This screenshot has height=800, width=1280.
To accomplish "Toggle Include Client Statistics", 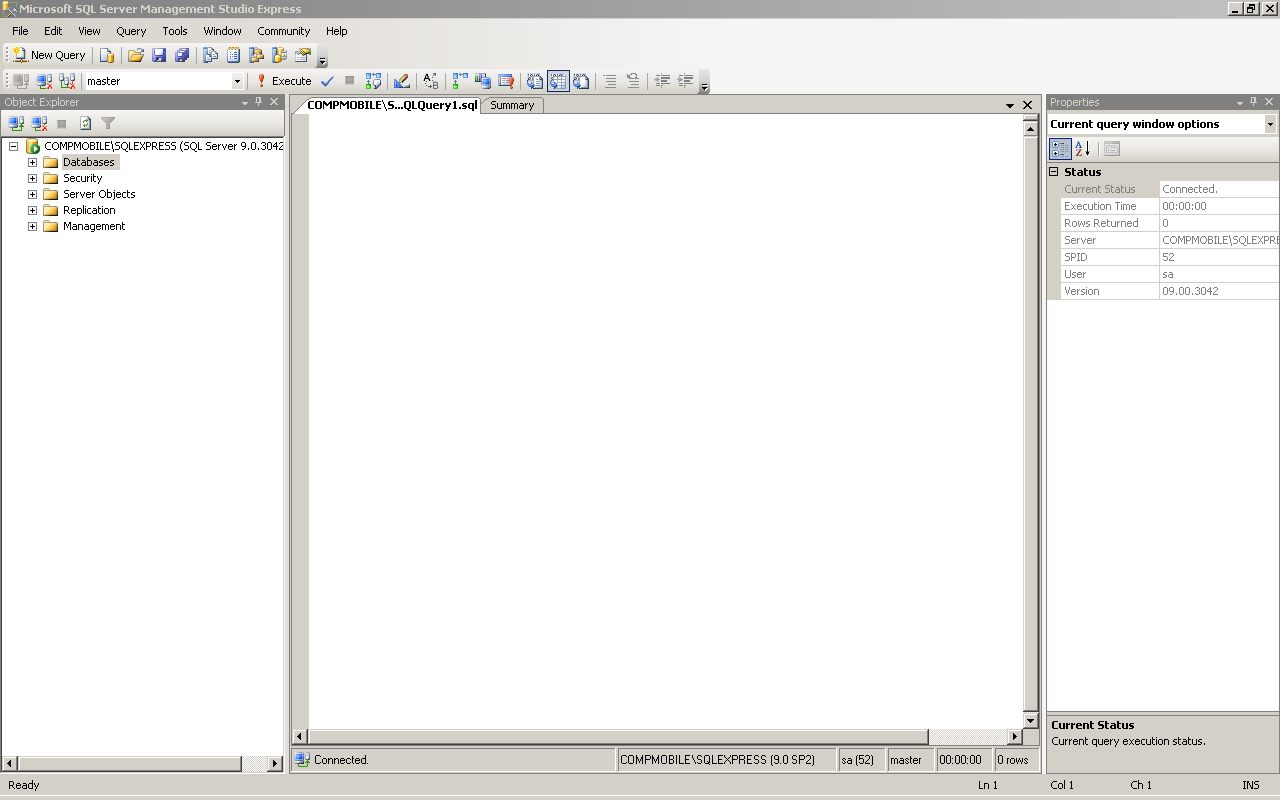I will 483,81.
